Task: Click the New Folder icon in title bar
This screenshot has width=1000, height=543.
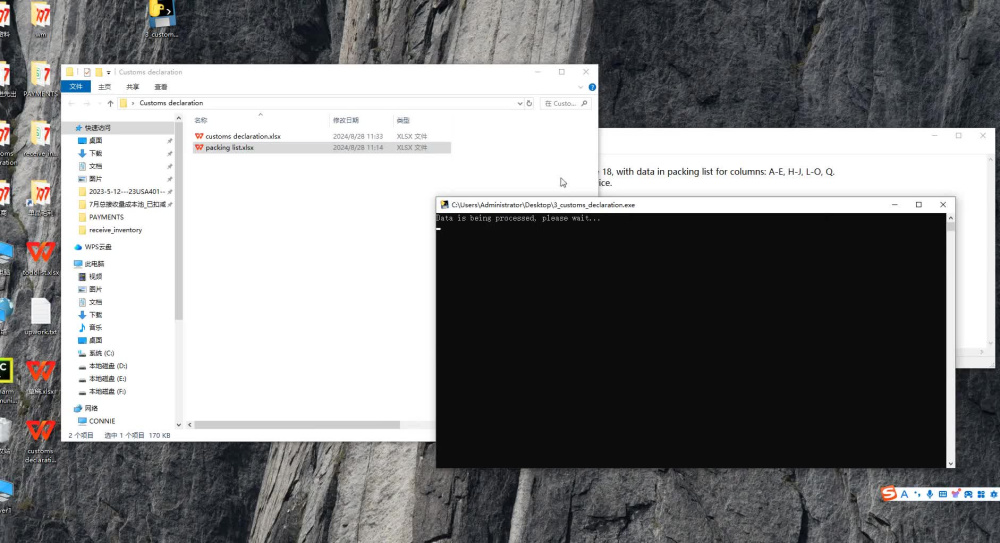Action: 99,72
